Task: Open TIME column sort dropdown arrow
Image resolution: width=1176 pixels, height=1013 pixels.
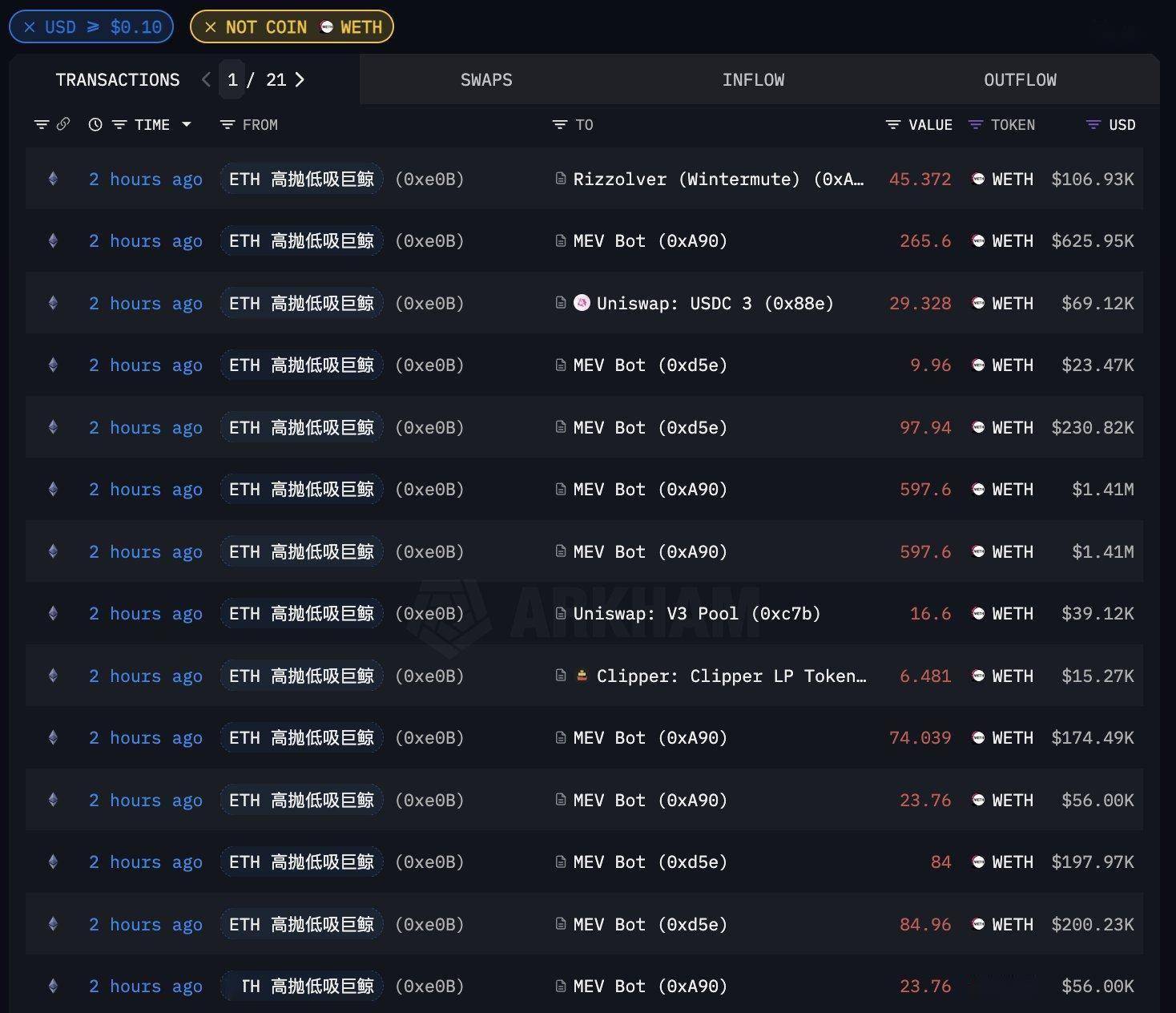Action: tap(187, 124)
